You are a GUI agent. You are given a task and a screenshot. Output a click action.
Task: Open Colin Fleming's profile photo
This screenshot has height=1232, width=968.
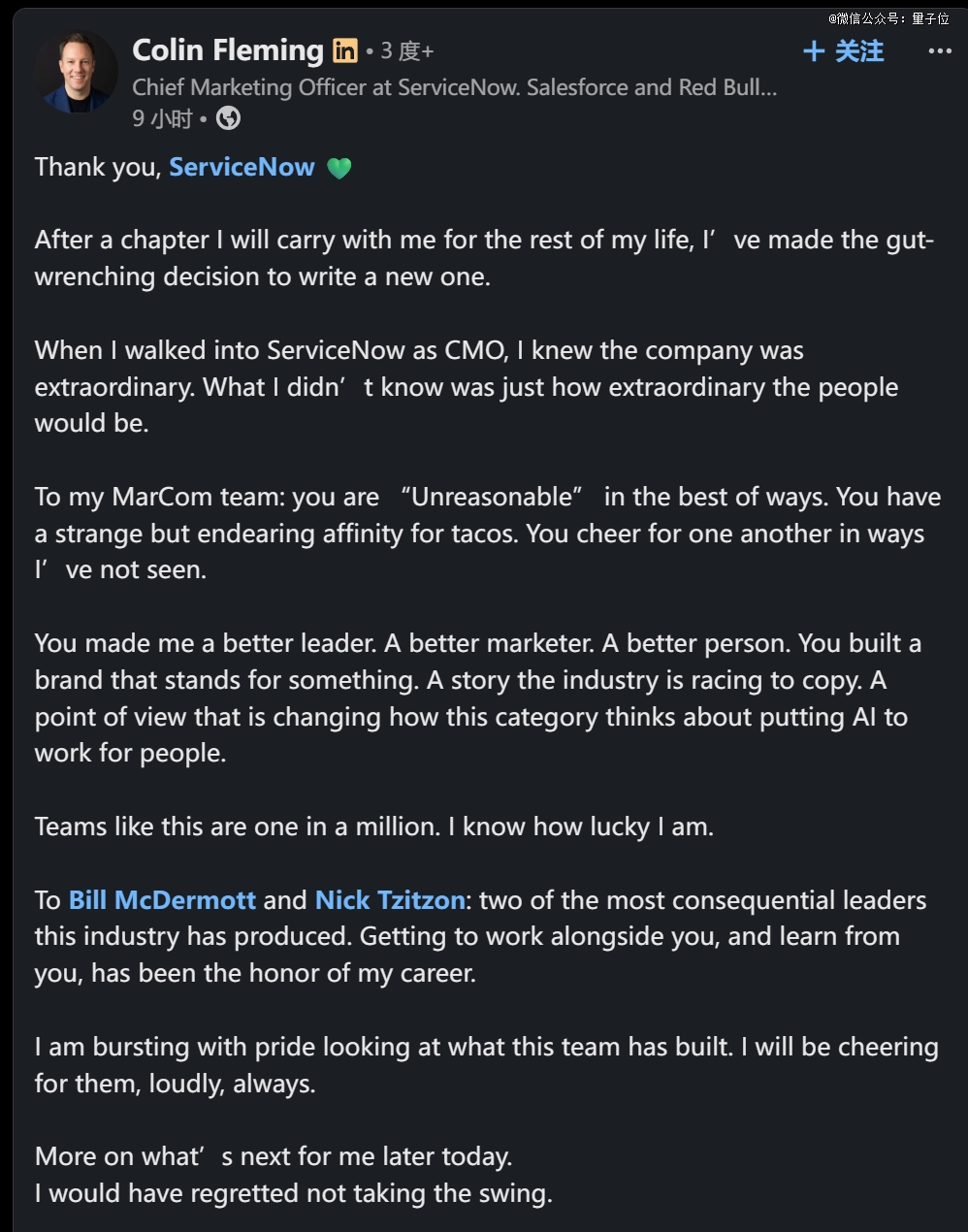[x=76, y=73]
